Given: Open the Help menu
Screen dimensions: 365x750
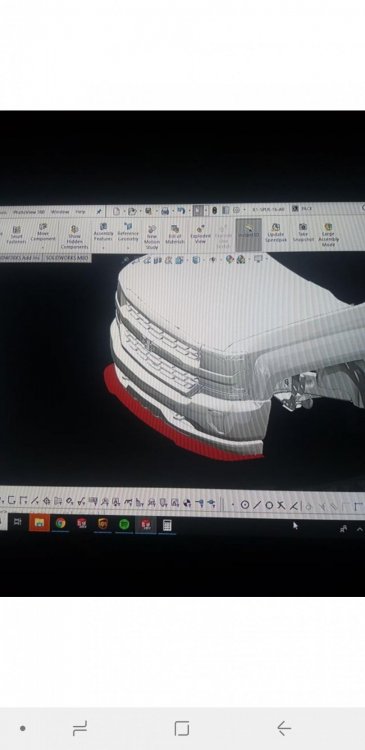Looking at the screenshot, I should (x=80, y=211).
